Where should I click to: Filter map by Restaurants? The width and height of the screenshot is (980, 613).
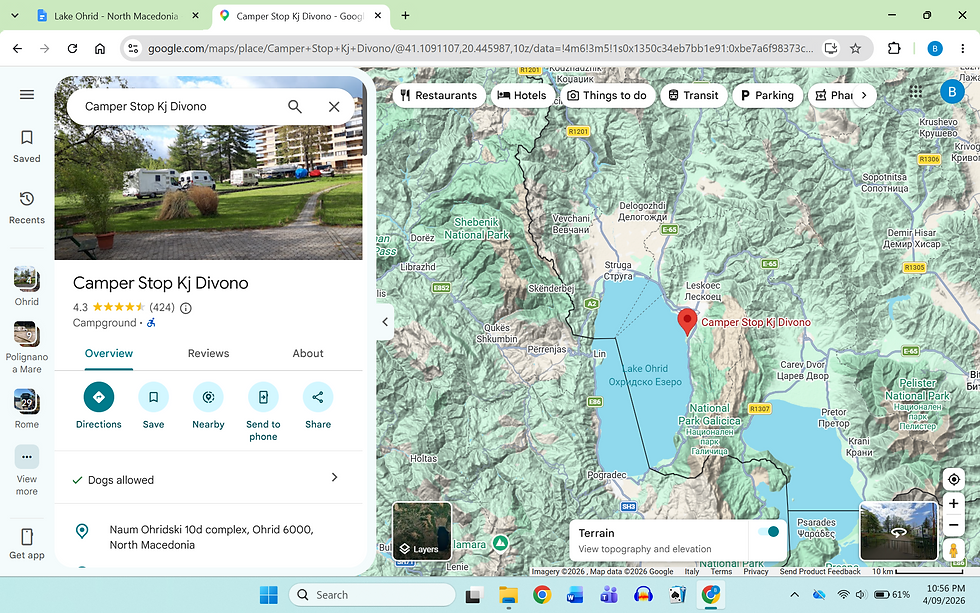coord(439,96)
